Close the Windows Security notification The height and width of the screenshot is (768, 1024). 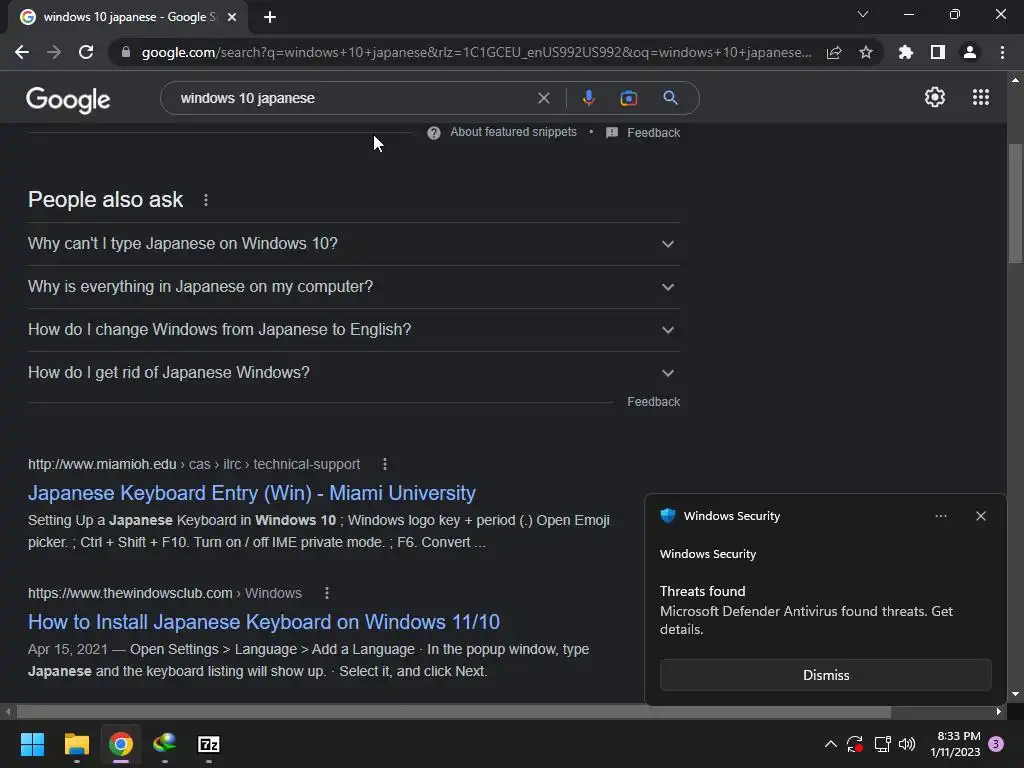click(x=981, y=516)
